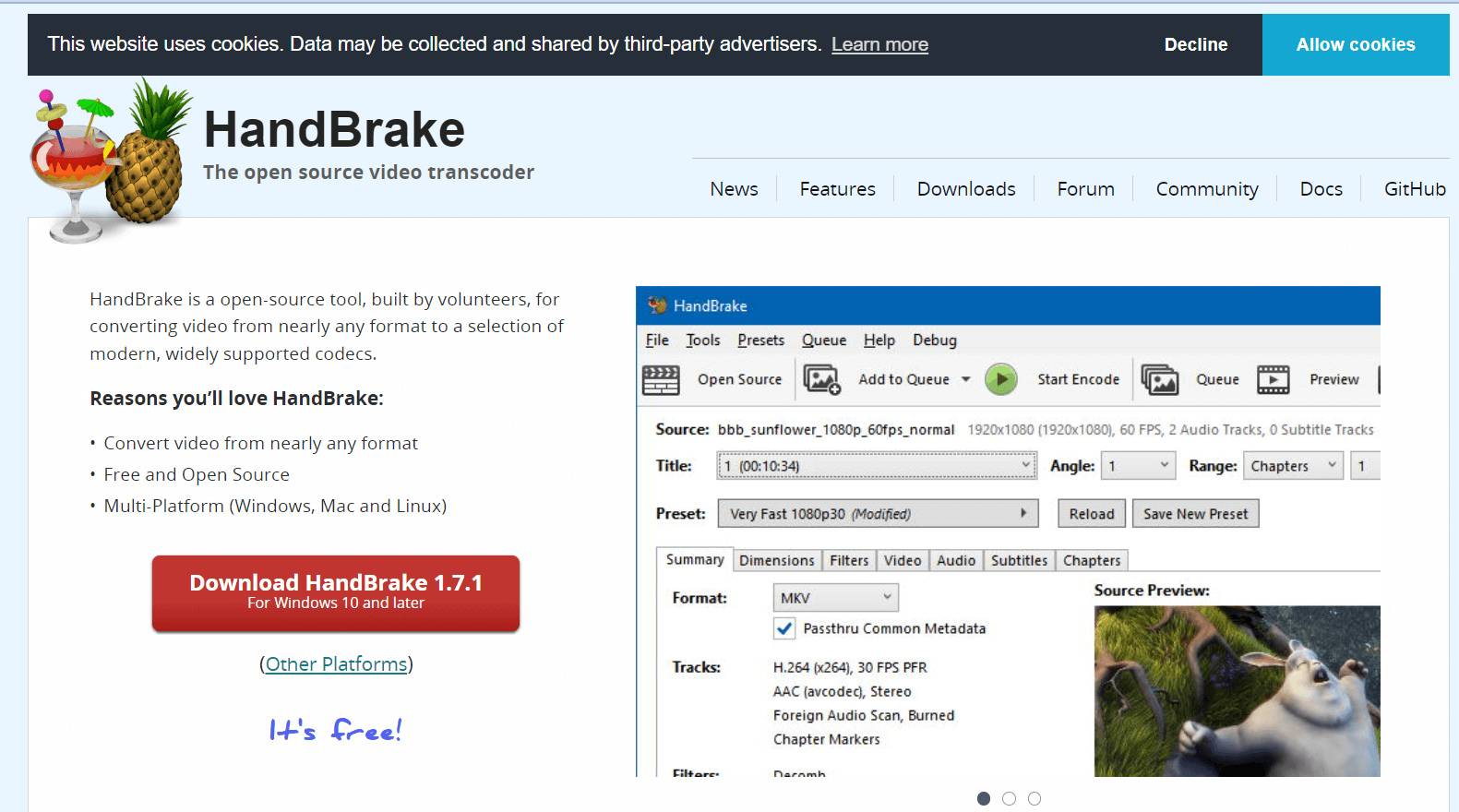Click the Preview film frame icon
This screenshot has height=812, width=1459.
[1274, 379]
